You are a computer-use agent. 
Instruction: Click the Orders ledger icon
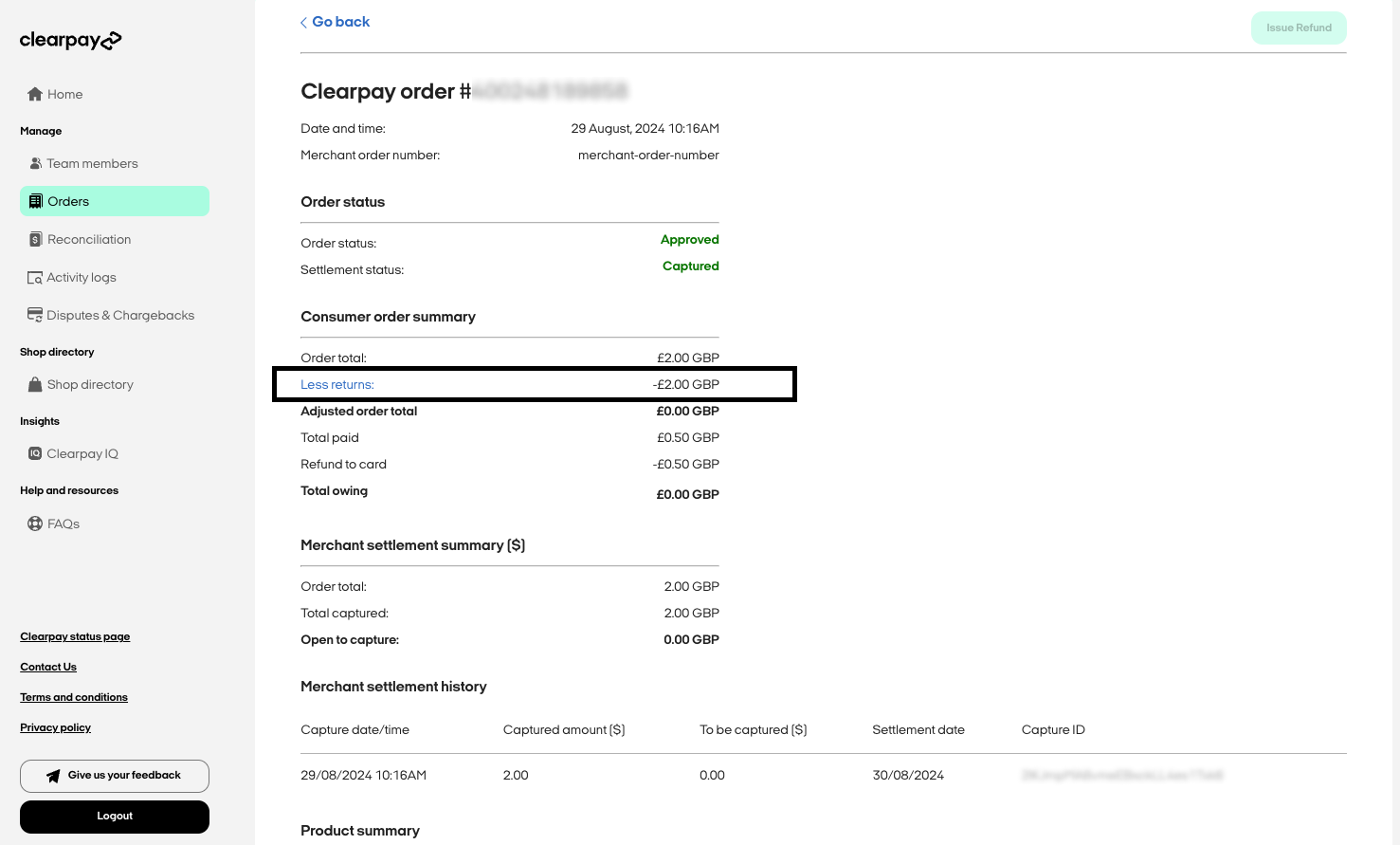tap(36, 200)
